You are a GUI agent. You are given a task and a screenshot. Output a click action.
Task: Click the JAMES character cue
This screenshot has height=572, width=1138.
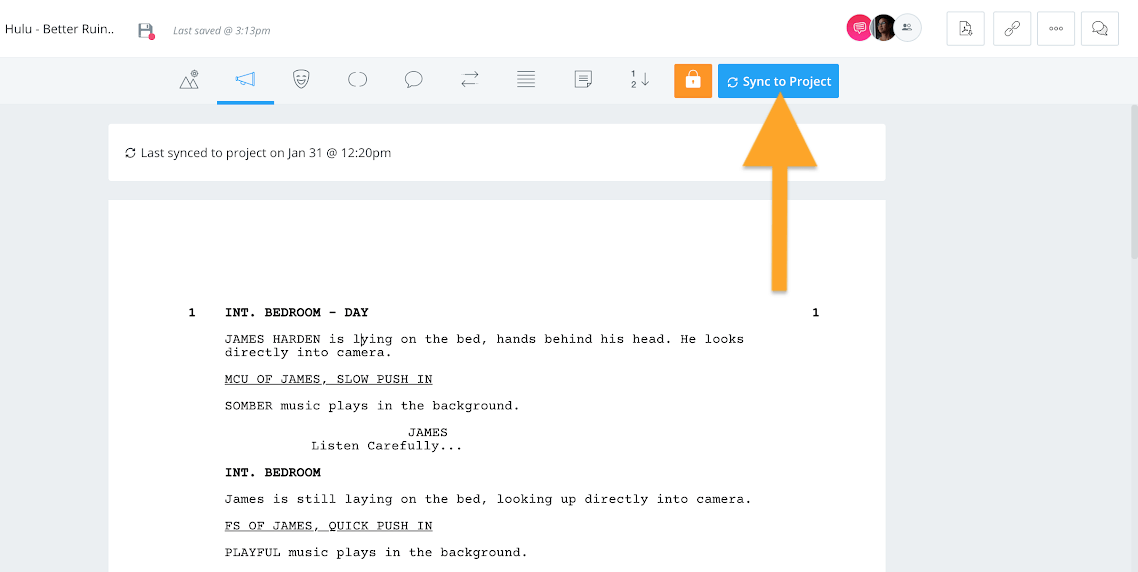[x=427, y=433]
